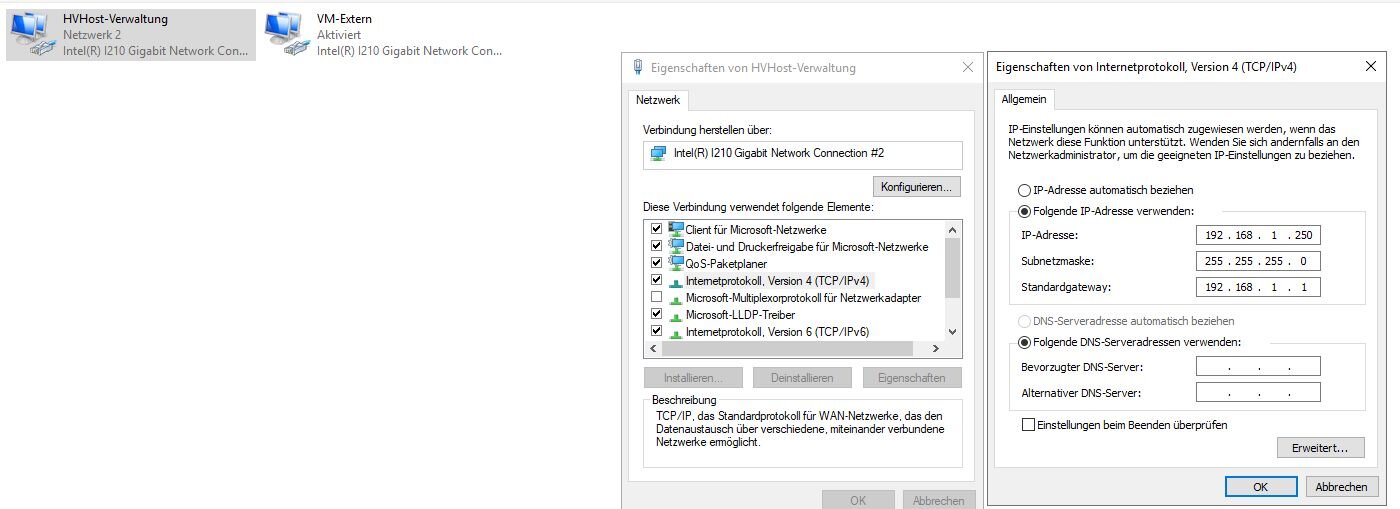
Task: Click the Eigenschaften button under the element list
Action: tap(911, 378)
